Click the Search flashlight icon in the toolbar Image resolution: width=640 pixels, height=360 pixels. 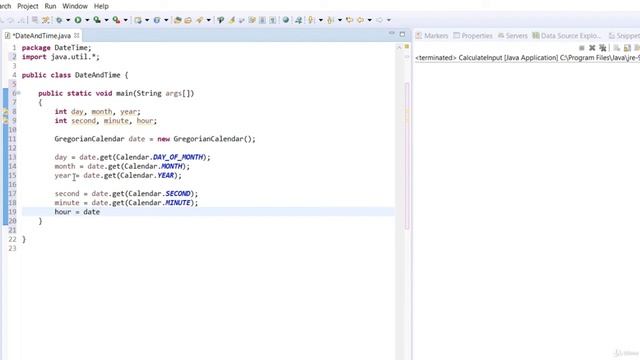(199, 20)
